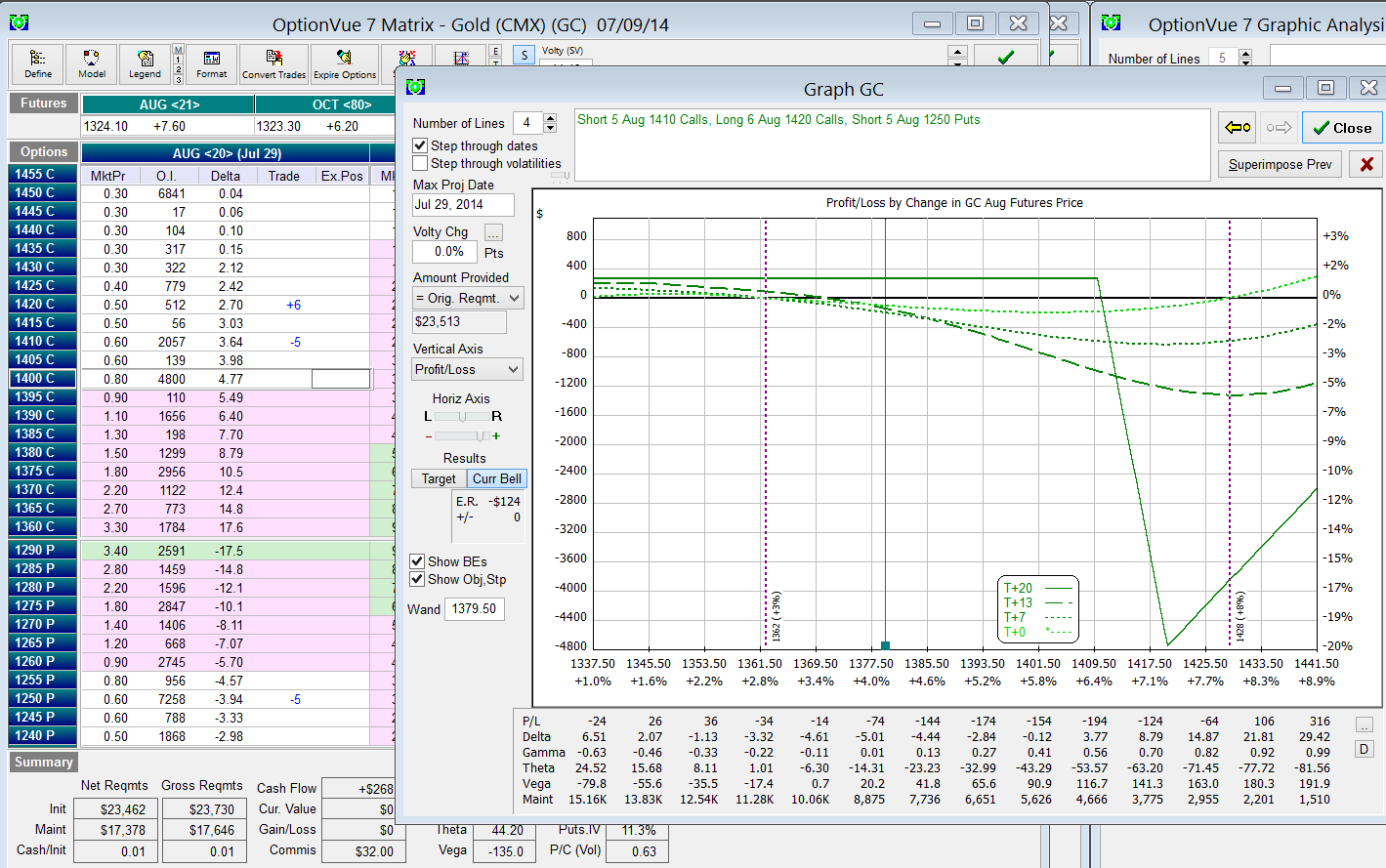Screen dimensions: 1386x868
Task: Click the yellow back arrow button
Action: (x=1238, y=128)
